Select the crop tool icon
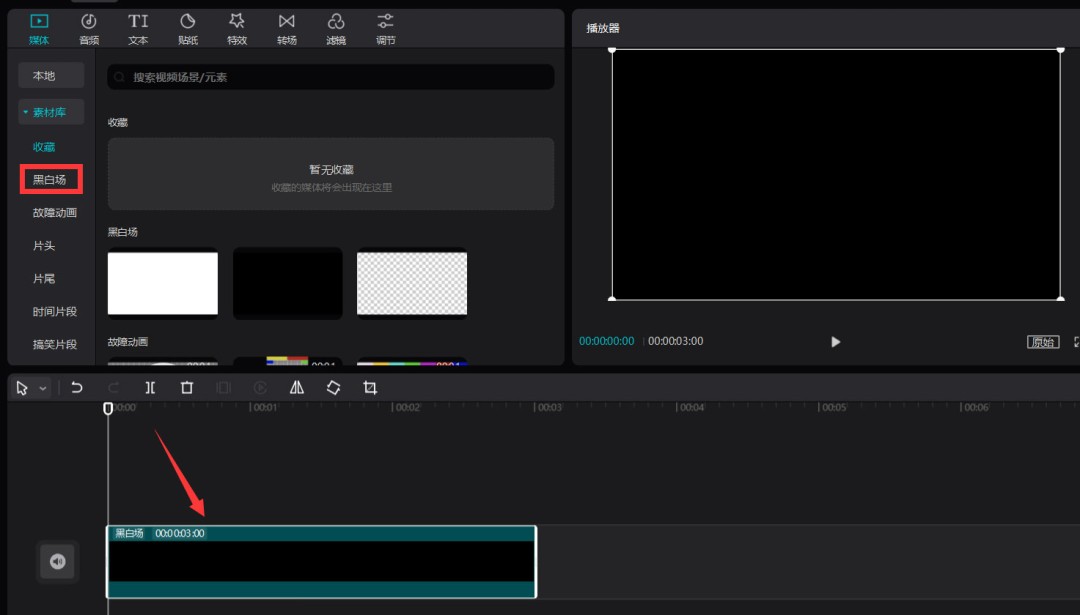The width and height of the screenshot is (1080, 615). [370, 388]
